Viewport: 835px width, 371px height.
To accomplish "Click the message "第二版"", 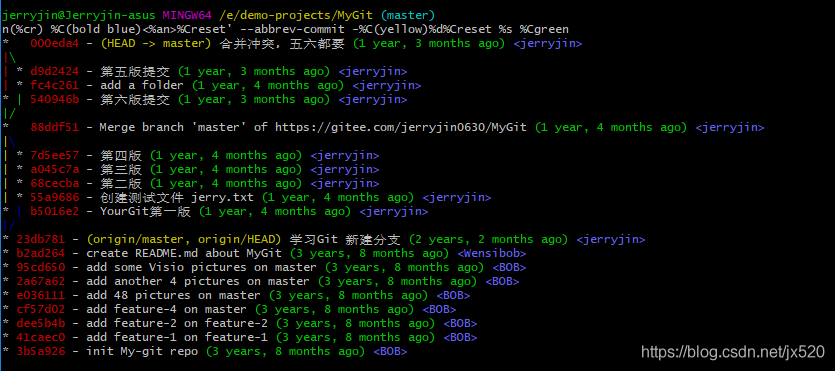I will [121, 184].
